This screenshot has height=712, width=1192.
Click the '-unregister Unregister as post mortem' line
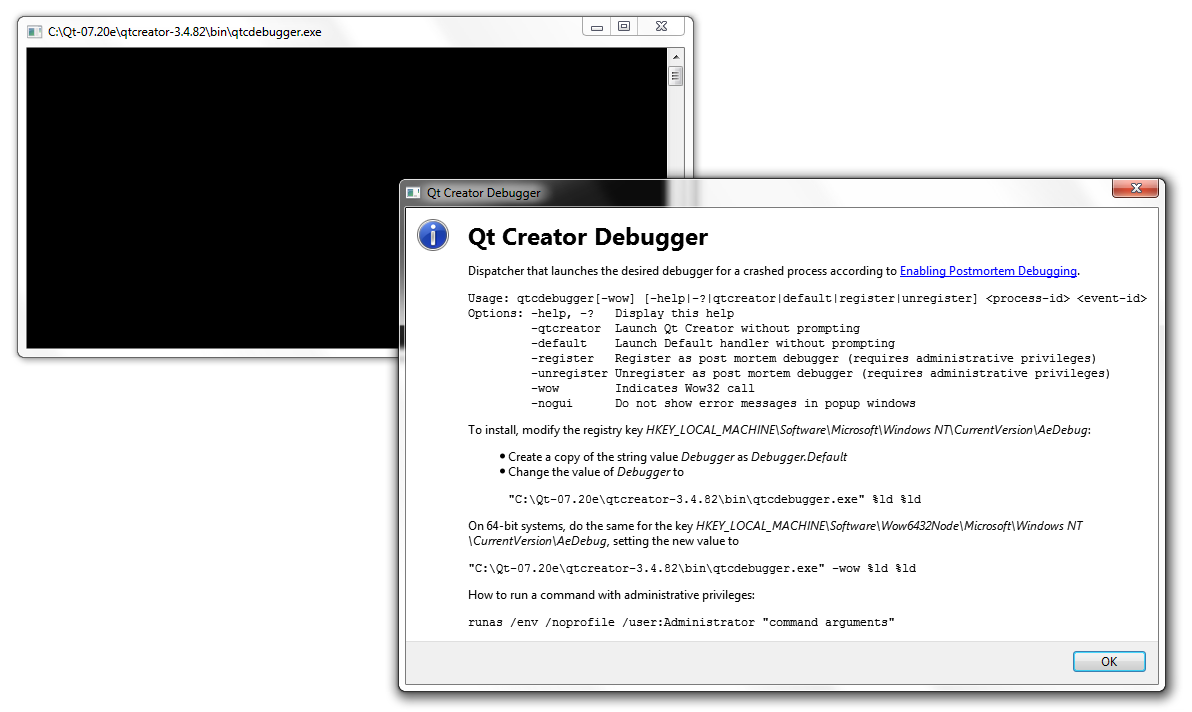pyautogui.click(x=820, y=374)
